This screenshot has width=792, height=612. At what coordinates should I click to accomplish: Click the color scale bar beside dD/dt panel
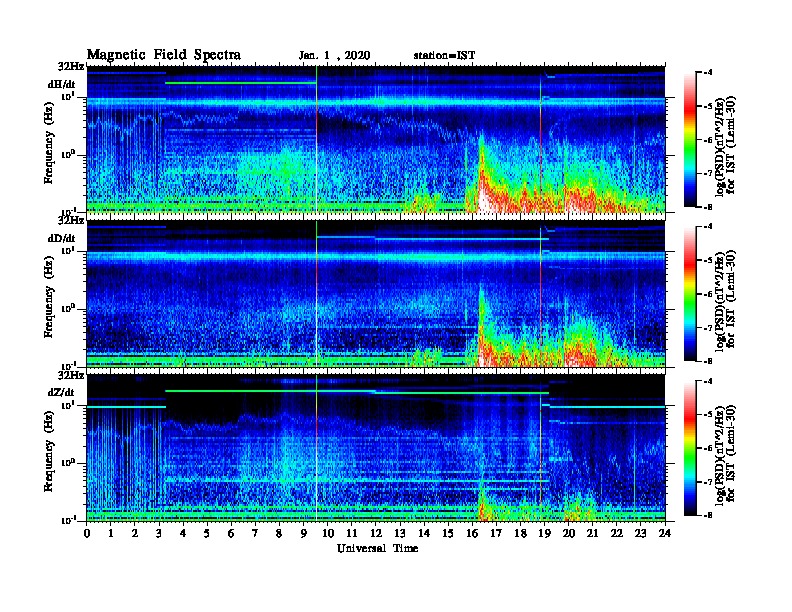tap(690, 293)
